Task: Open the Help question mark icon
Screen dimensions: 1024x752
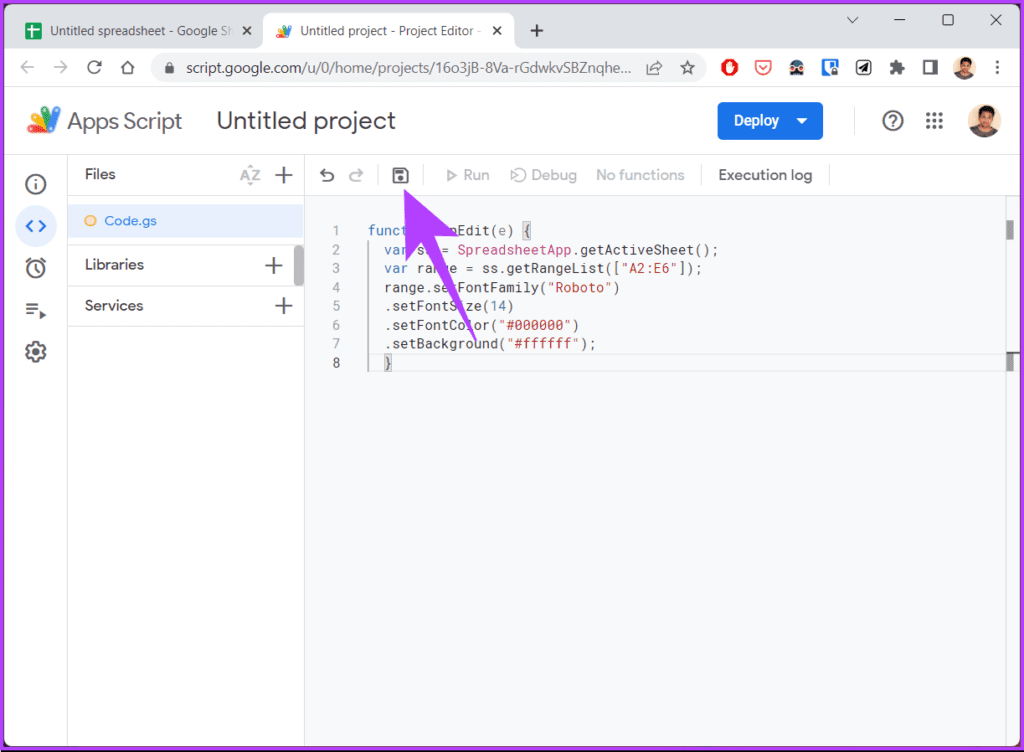Action: (893, 121)
